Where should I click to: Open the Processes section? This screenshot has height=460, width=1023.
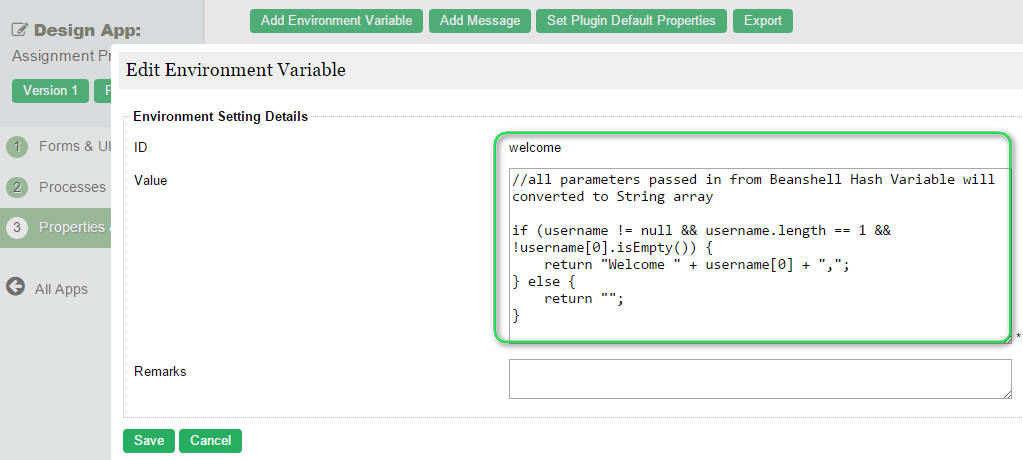(x=72, y=187)
